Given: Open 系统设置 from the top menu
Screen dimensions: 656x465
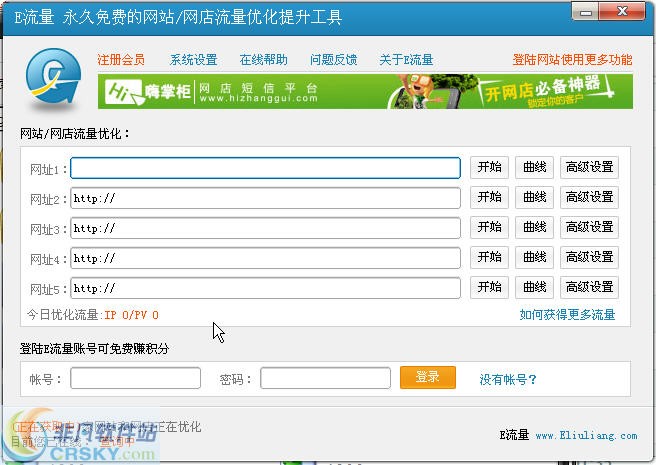Looking at the screenshot, I should click(193, 60).
